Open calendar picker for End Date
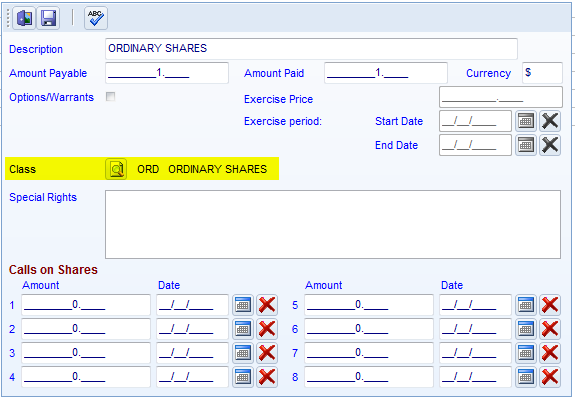The width and height of the screenshot is (575, 399). coord(525,145)
